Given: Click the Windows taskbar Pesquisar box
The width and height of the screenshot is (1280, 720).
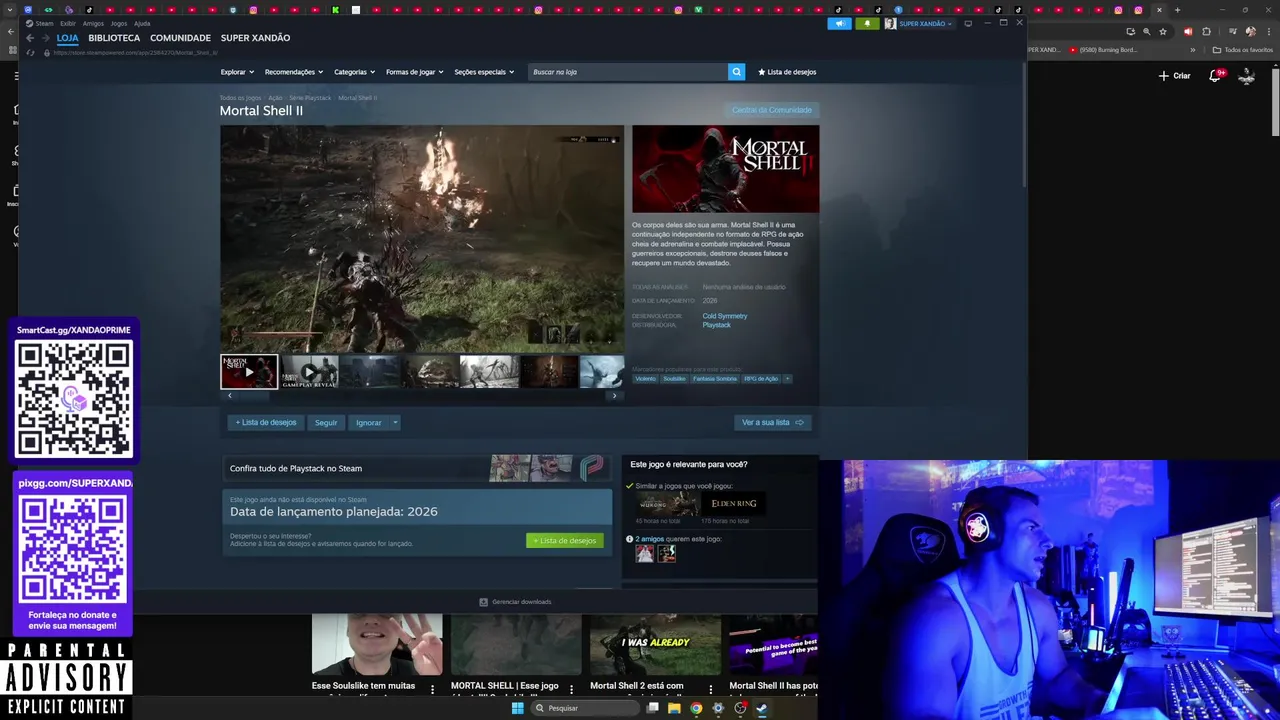Looking at the screenshot, I should (584, 708).
